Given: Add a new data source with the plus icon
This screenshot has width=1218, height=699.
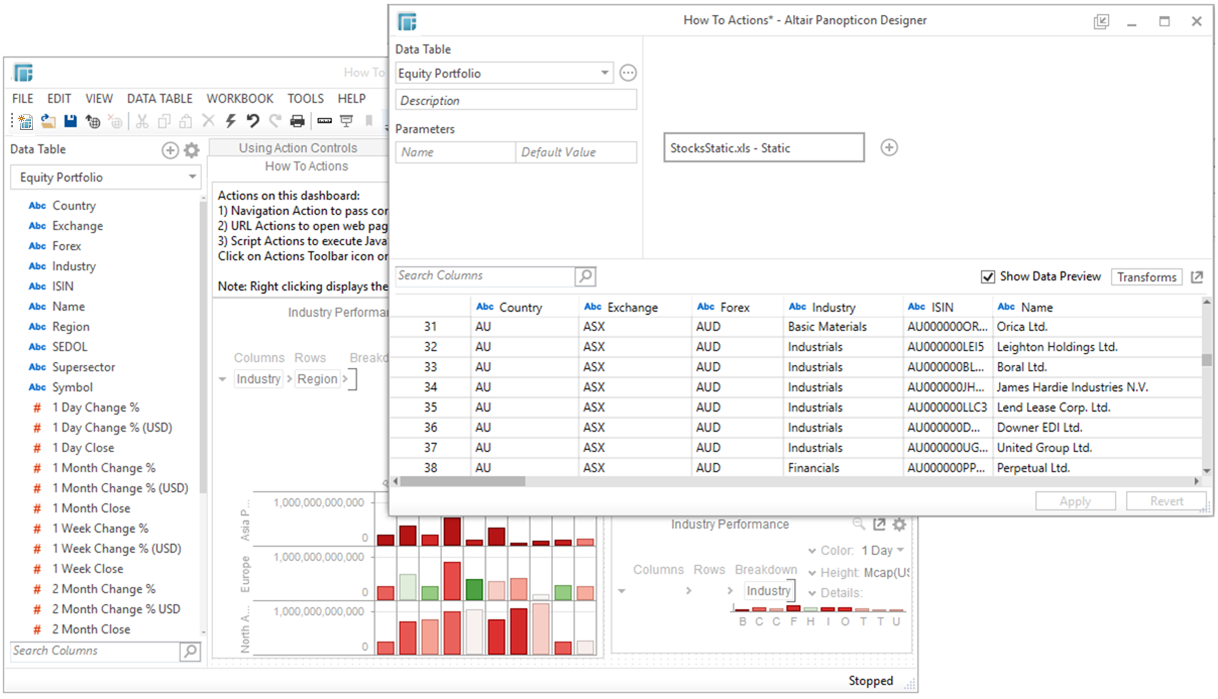Looking at the screenshot, I should pos(888,147).
